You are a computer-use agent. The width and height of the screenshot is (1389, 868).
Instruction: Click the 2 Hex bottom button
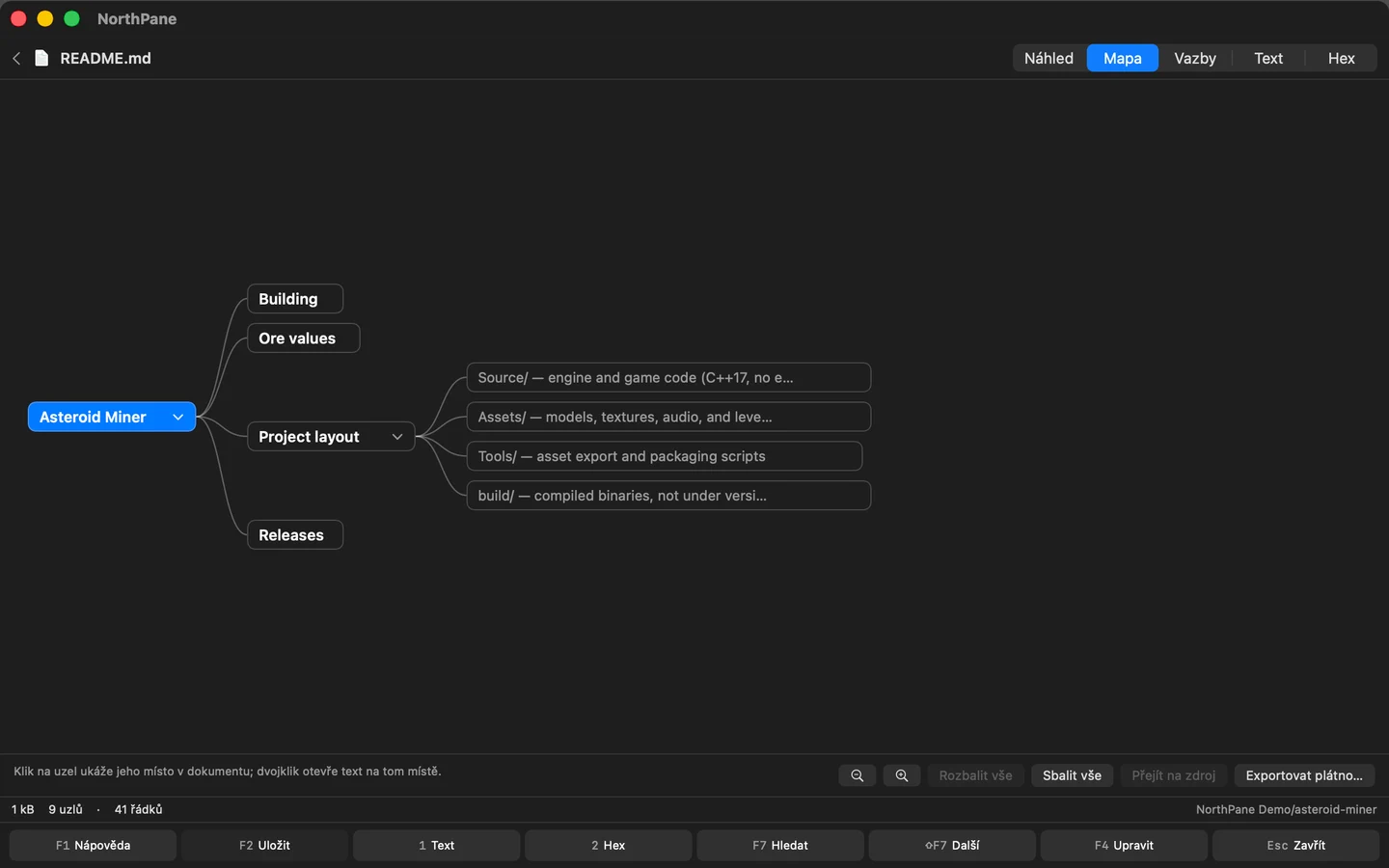(x=608, y=846)
